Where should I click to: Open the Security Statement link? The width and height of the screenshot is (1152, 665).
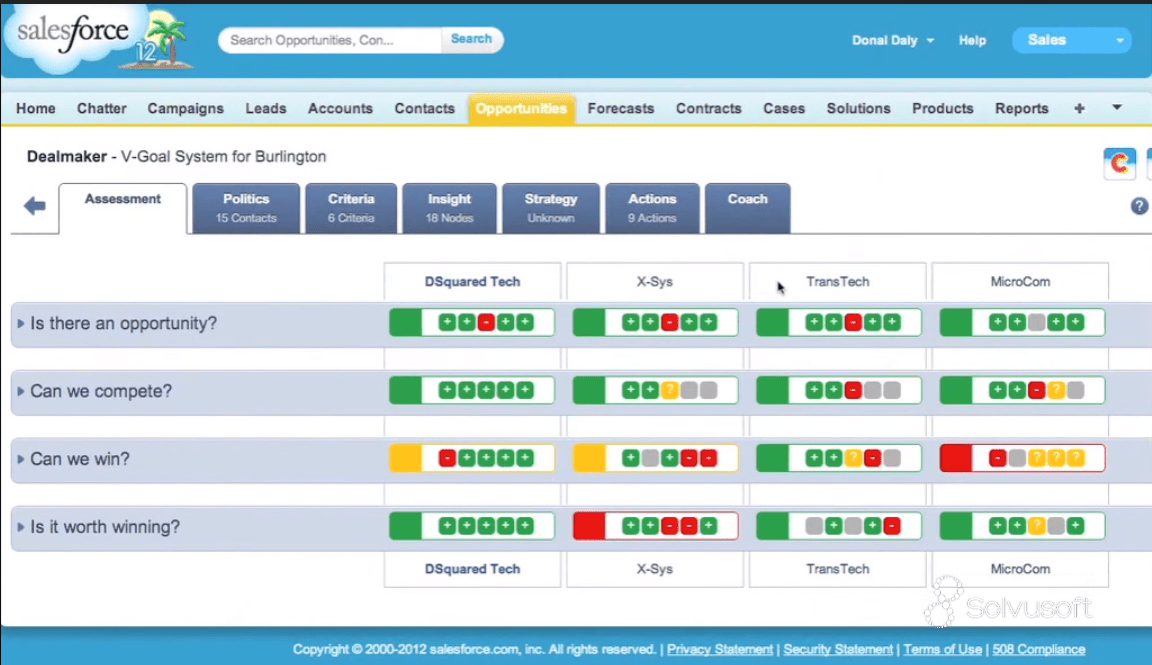point(838,650)
